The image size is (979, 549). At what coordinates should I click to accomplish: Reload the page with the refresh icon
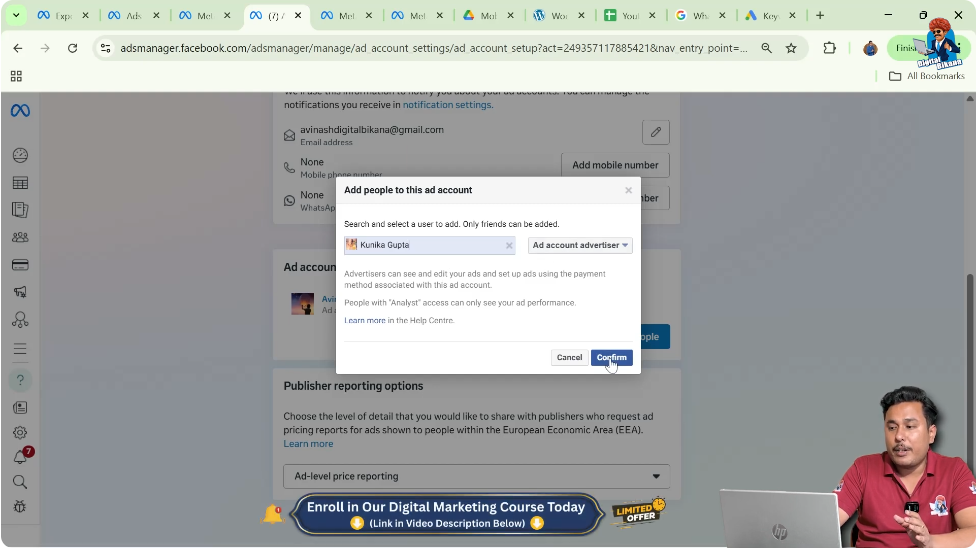click(72, 48)
